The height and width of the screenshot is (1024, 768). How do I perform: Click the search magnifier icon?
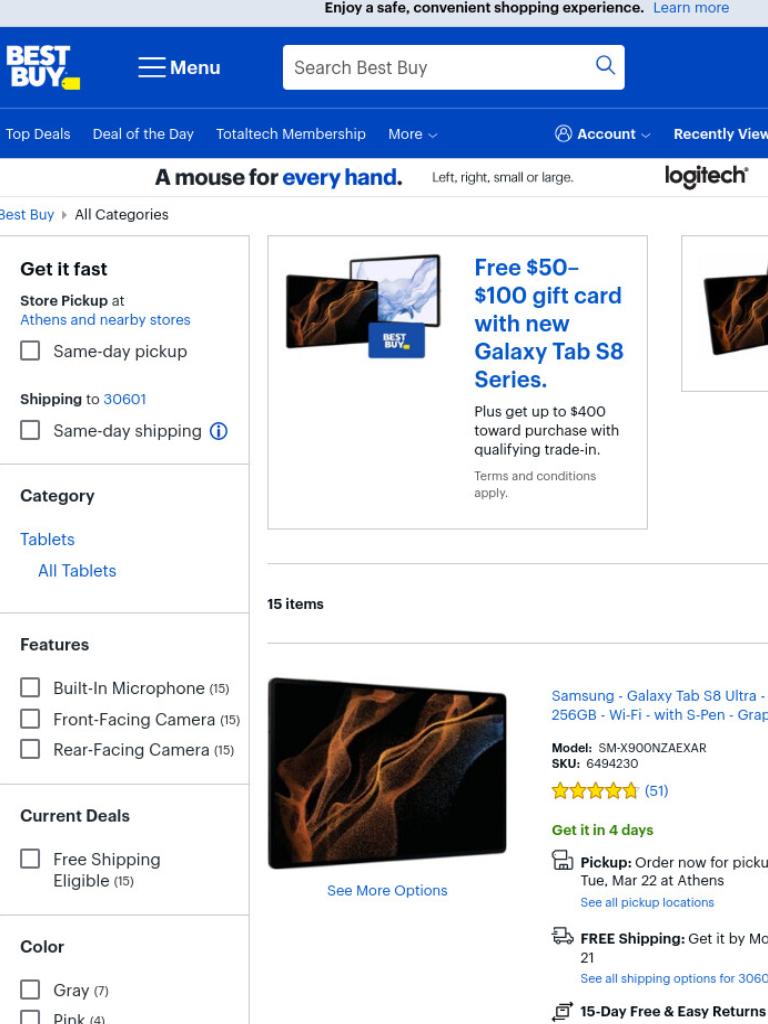[x=605, y=65]
